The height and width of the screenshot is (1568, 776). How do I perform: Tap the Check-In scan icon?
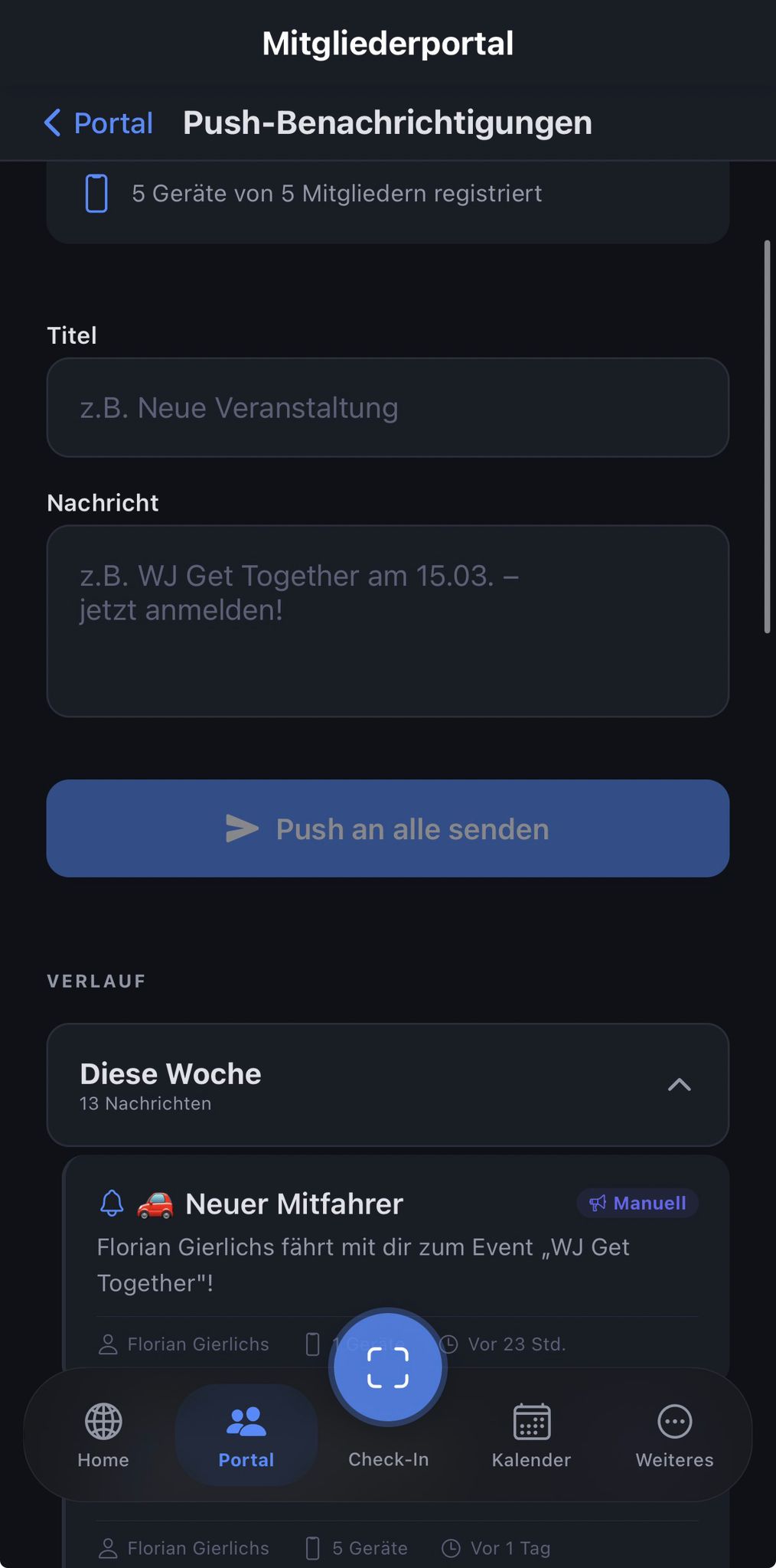[388, 1367]
